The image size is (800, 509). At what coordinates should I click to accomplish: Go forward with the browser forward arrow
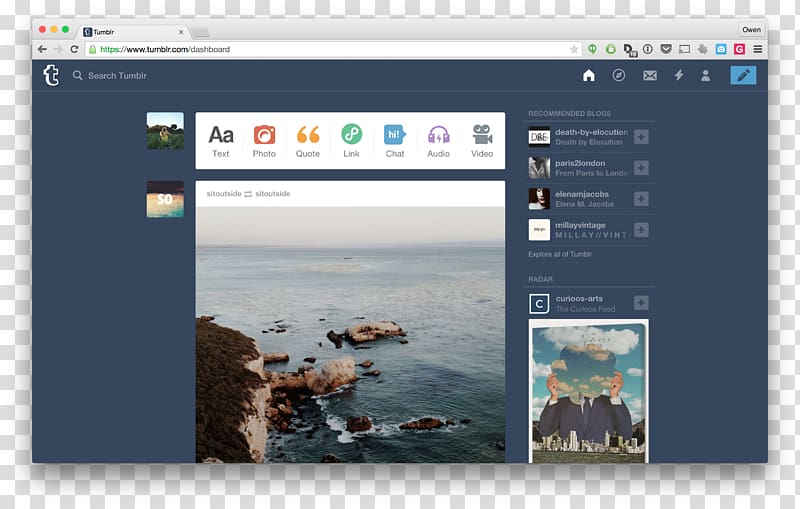58,49
